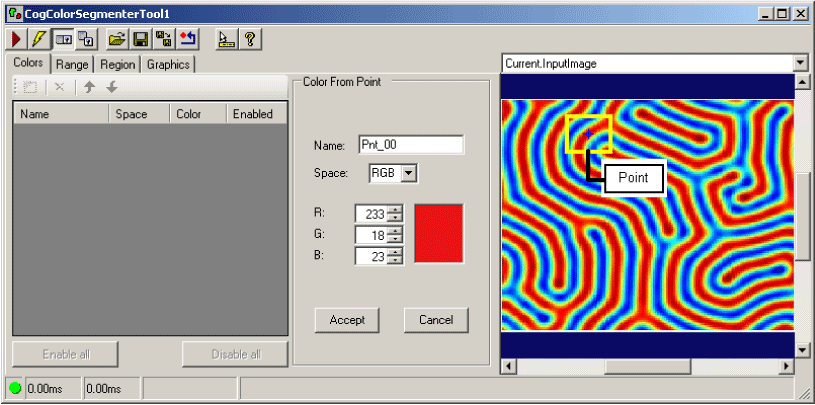Decrease the G value with down spinner
Image resolution: width=815 pixels, height=405 pixels.
coord(396,239)
